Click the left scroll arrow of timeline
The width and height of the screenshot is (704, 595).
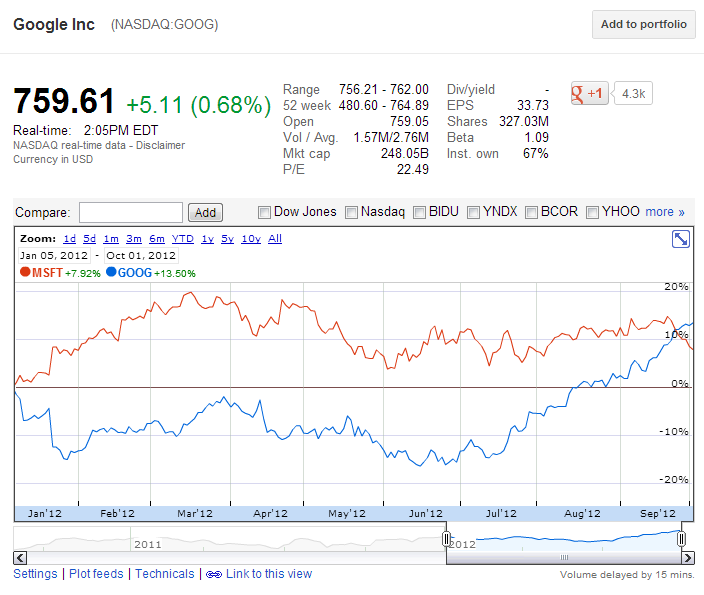[19, 557]
